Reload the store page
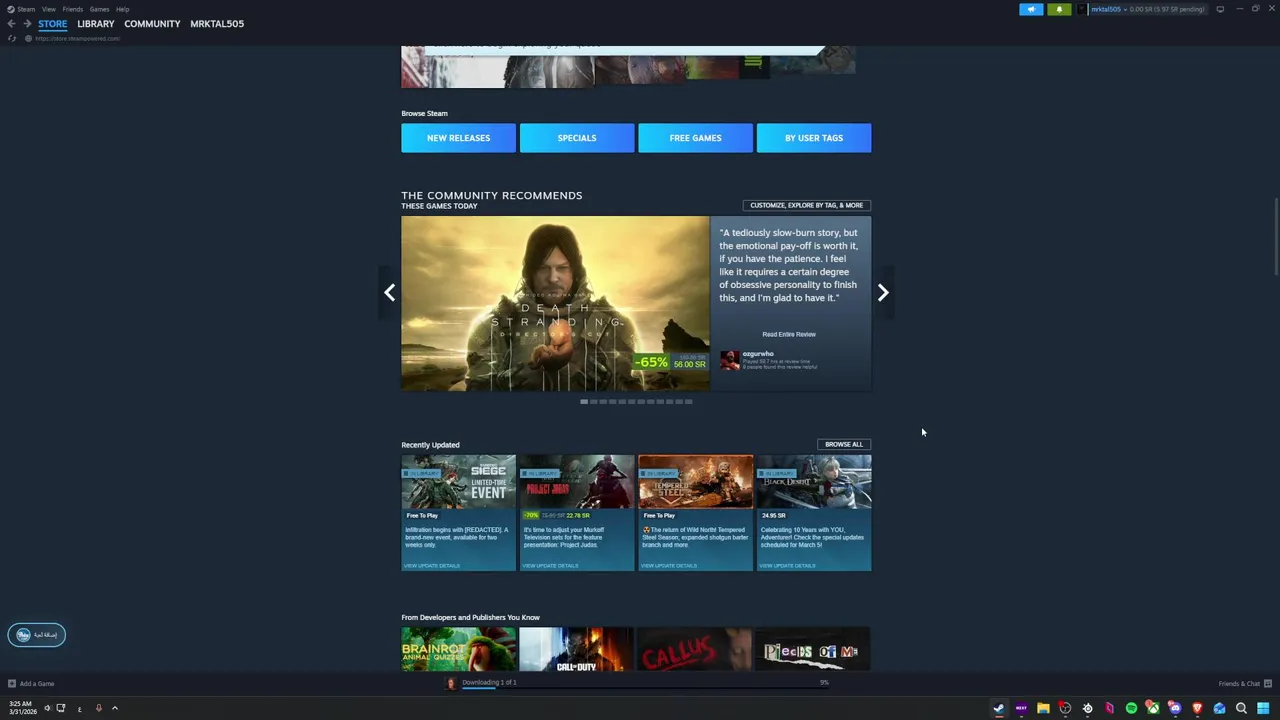This screenshot has width=1280, height=720. tap(12, 38)
